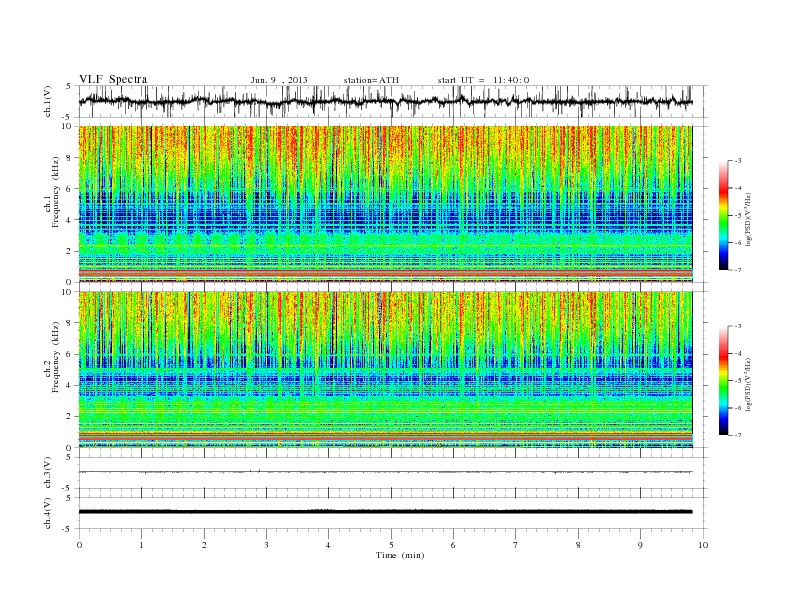The height and width of the screenshot is (612, 792).
Task: Click time axis tick label "4"
Action: coord(329,545)
